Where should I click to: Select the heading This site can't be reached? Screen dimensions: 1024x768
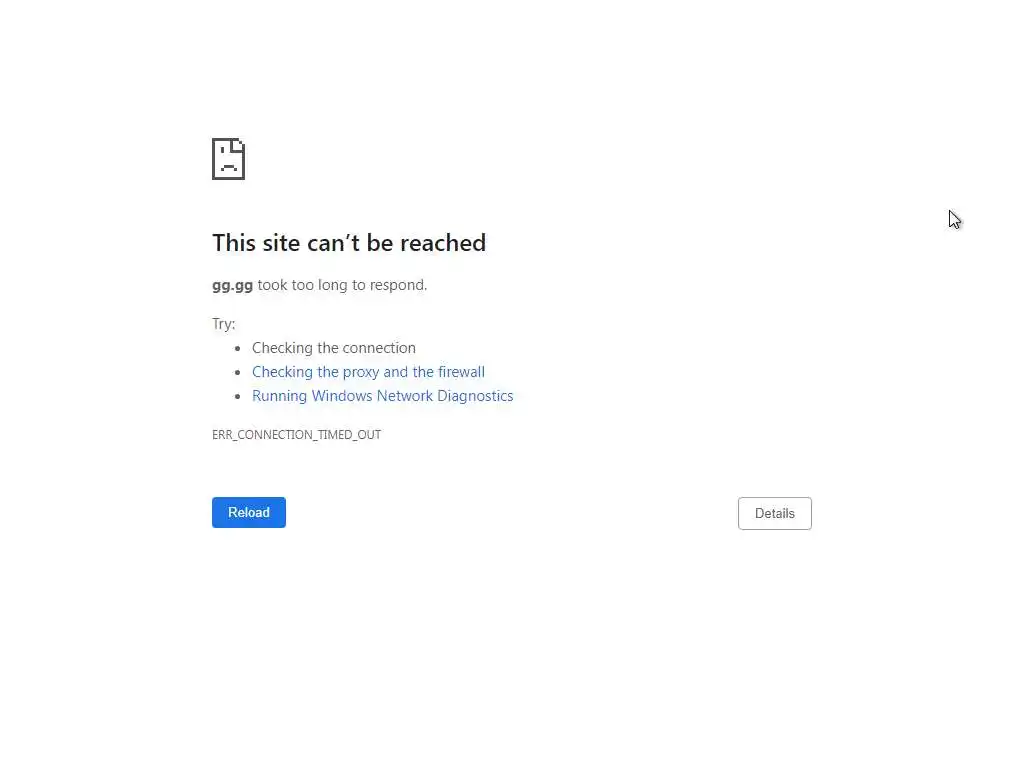[349, 243]
